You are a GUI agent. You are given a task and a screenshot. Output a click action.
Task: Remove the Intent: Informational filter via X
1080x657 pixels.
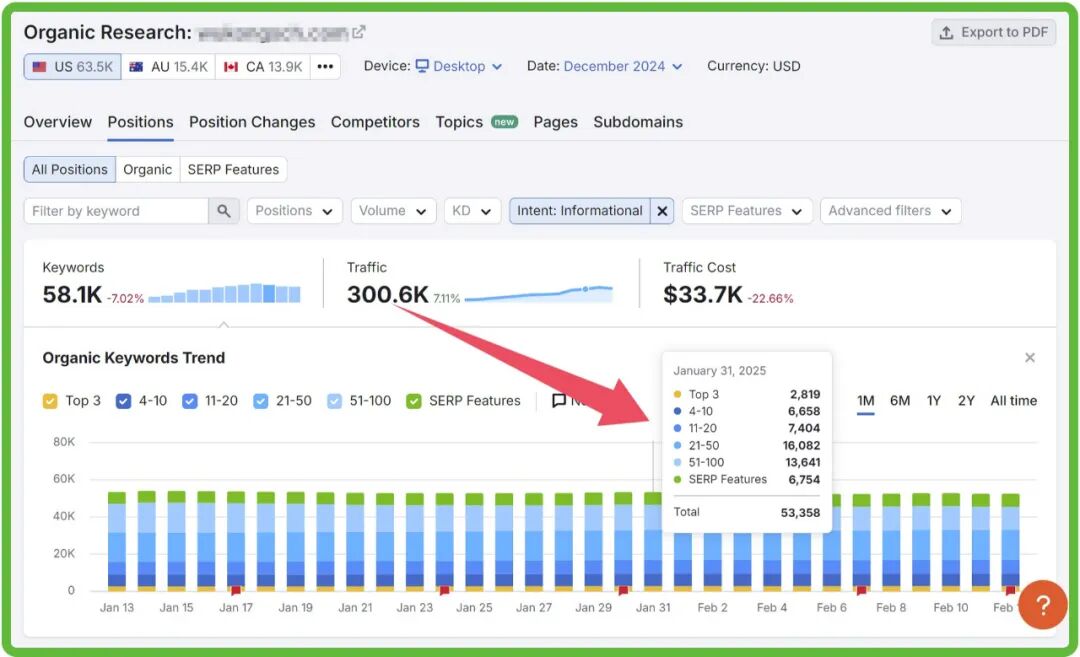coord(661,211)
